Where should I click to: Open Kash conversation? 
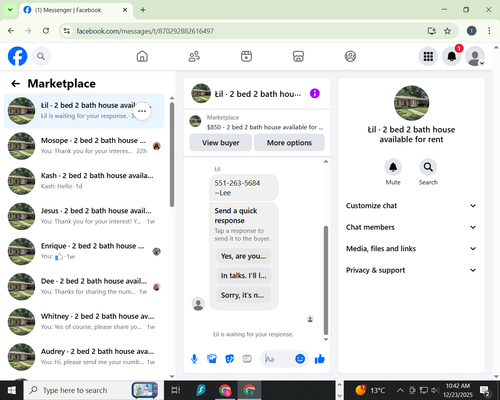click(x=84, y=181)
